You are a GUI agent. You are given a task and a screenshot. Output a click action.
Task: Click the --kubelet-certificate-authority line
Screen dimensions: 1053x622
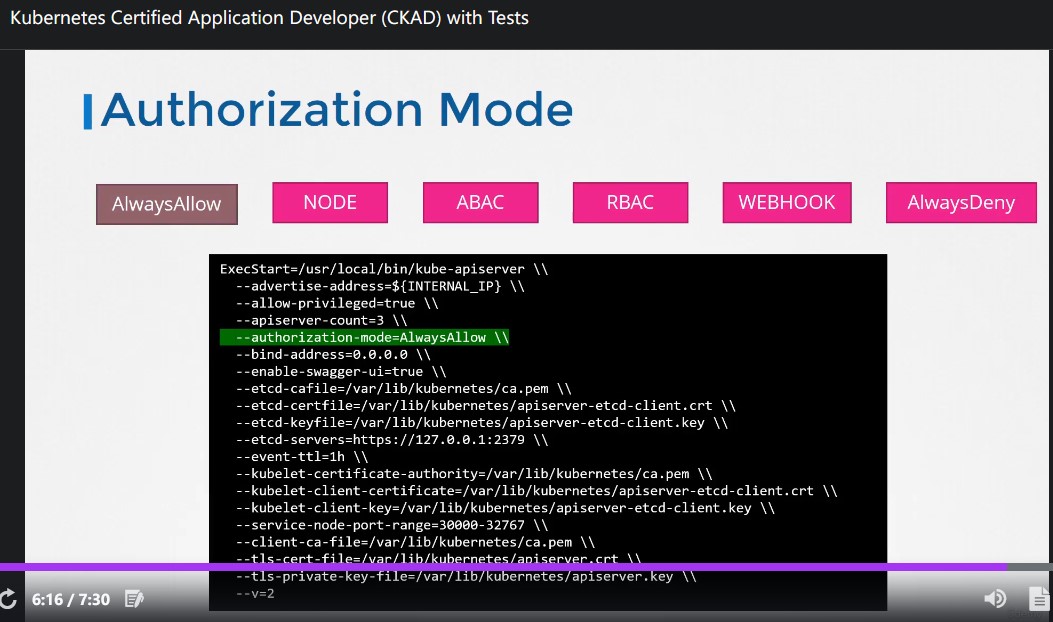(x=474, y=474)
